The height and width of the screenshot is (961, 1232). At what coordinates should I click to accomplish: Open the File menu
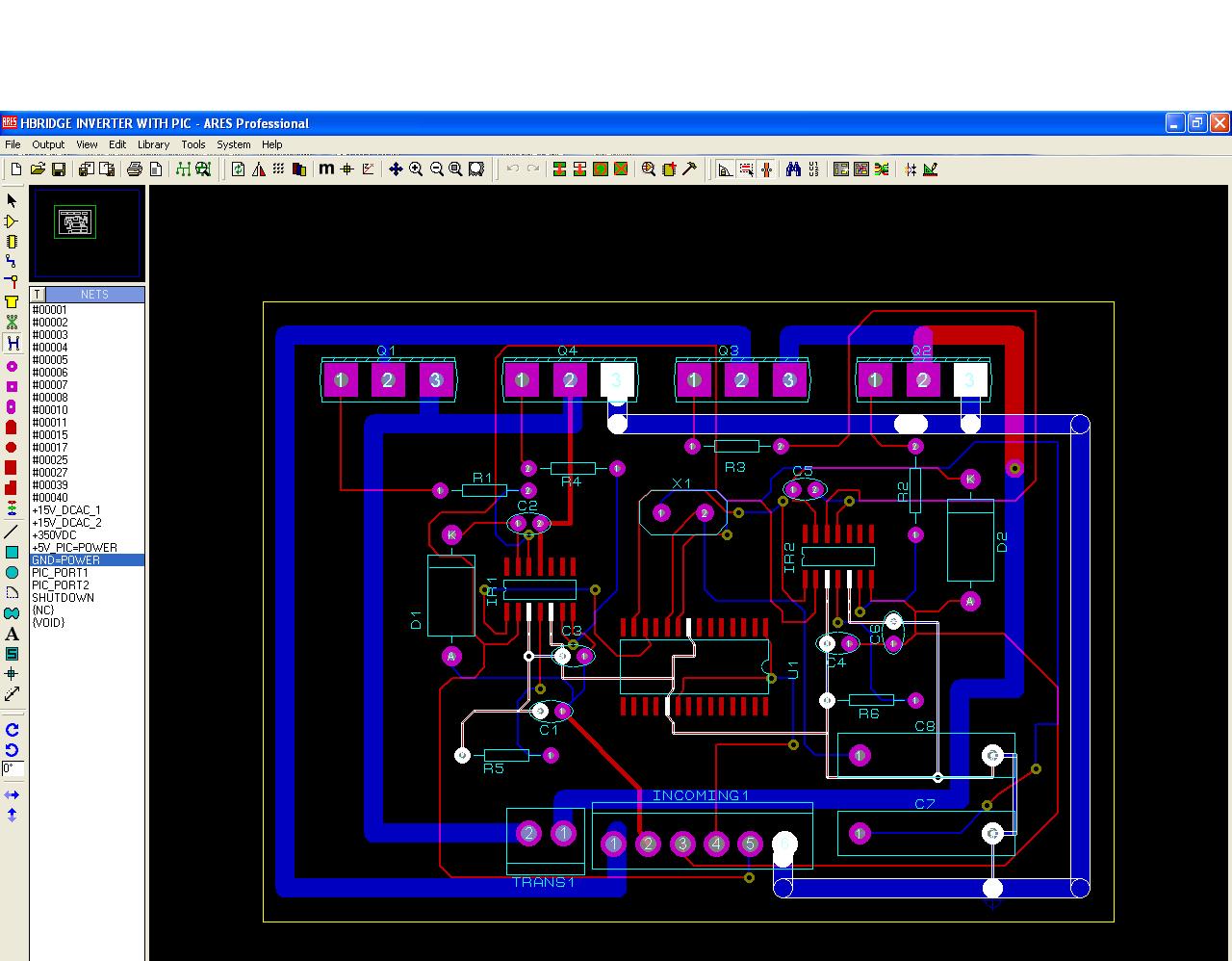click(x=13, y=144)
